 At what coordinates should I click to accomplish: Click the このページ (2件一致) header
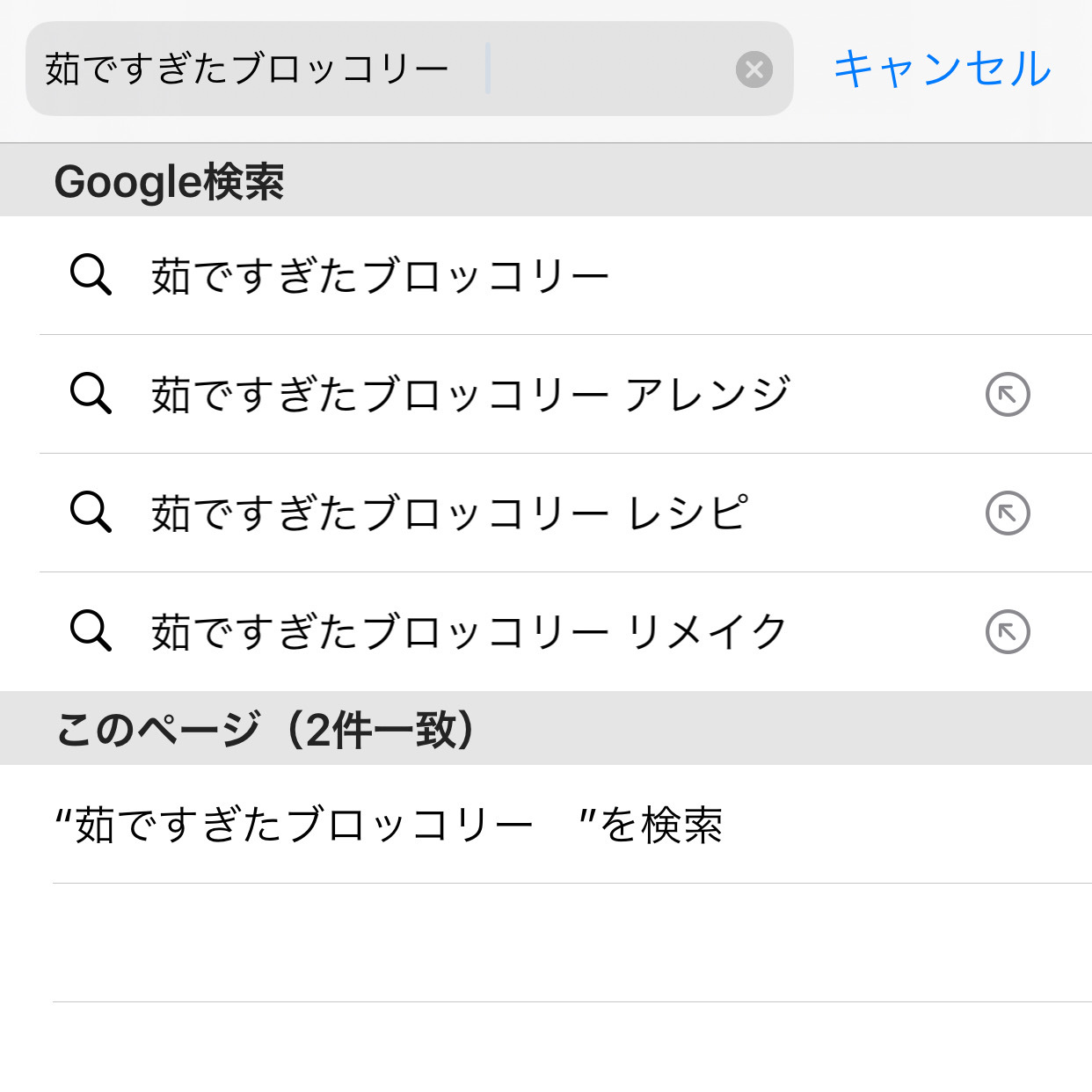[266, 729]
